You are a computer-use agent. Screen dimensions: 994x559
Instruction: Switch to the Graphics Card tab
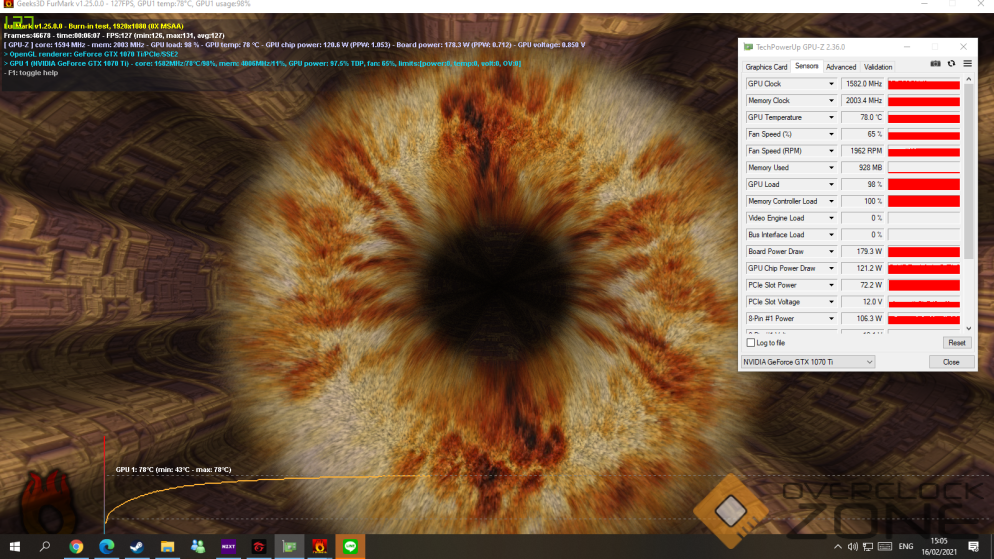pyautogui.click(x=766, y=67)
